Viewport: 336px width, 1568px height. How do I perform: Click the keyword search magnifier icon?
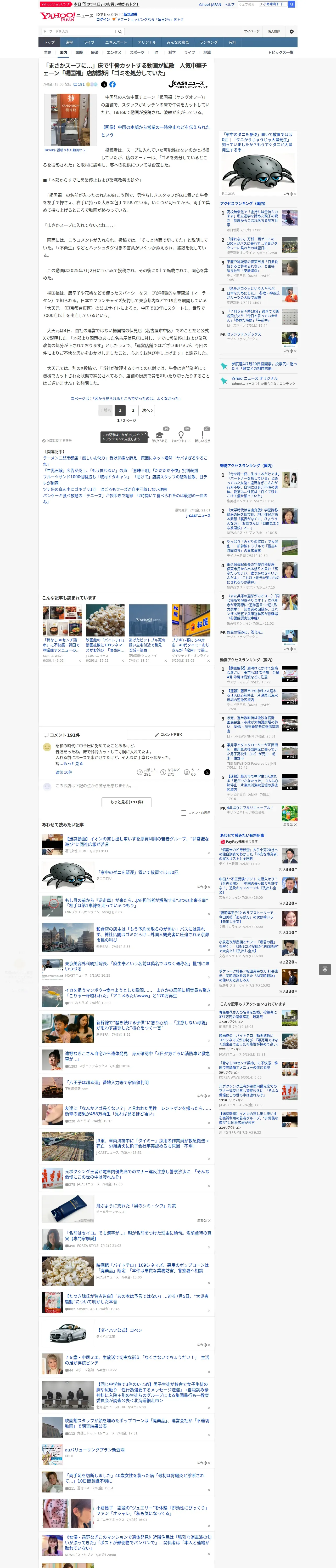click(x=120, y=32)
